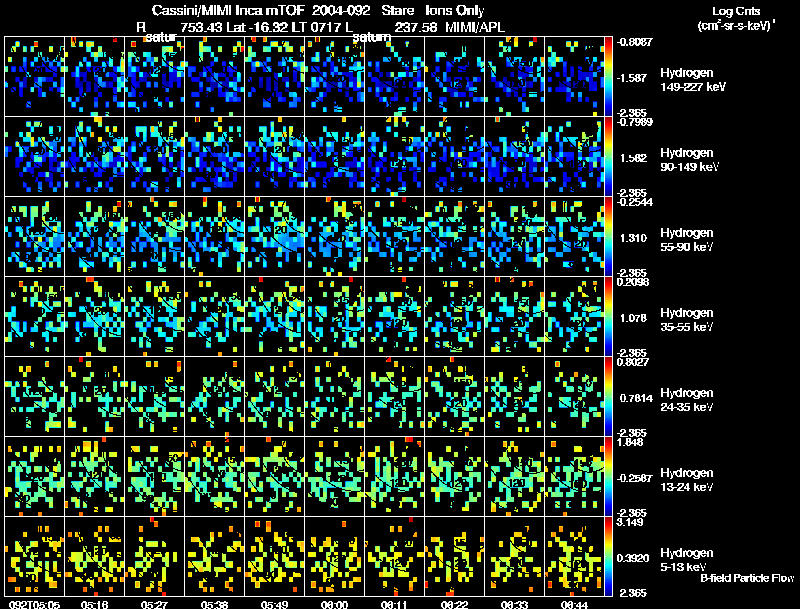Click the Hydrogen 24-35 keV color bar

pyautogui.click(x=608, y=397)
